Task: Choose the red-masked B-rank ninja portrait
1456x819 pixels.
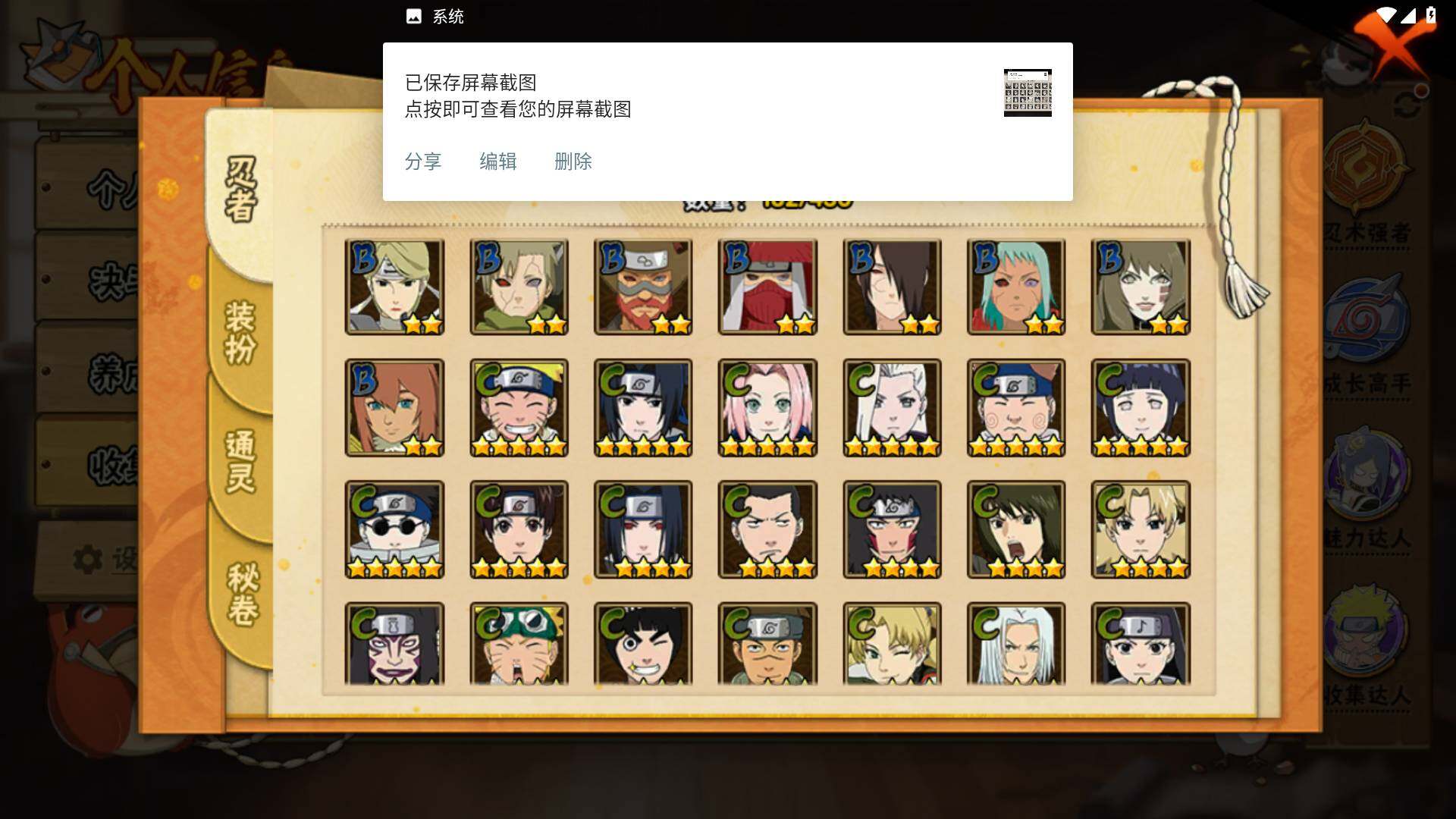Action: point(767,287)
